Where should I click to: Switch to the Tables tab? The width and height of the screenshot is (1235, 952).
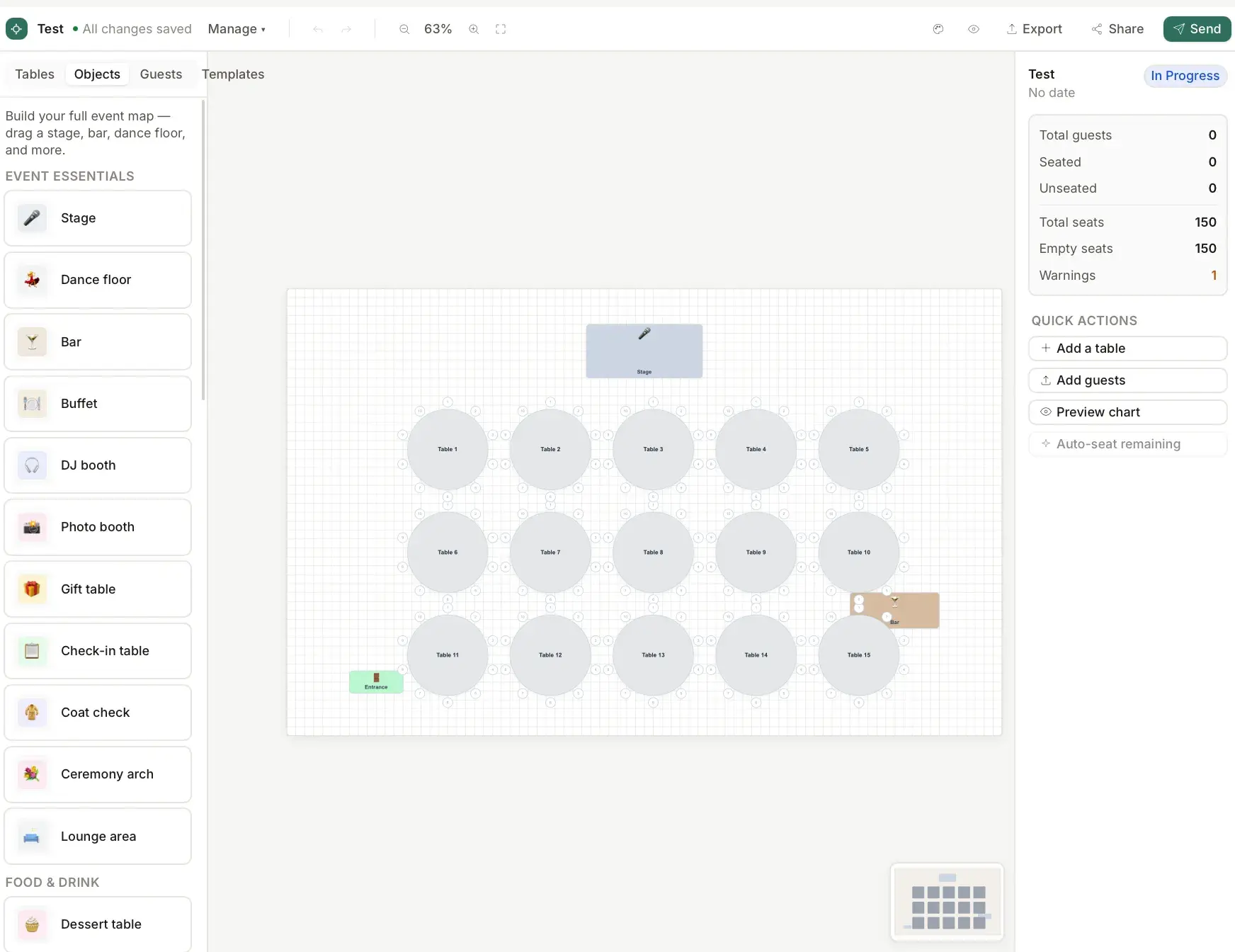(35, 74)
